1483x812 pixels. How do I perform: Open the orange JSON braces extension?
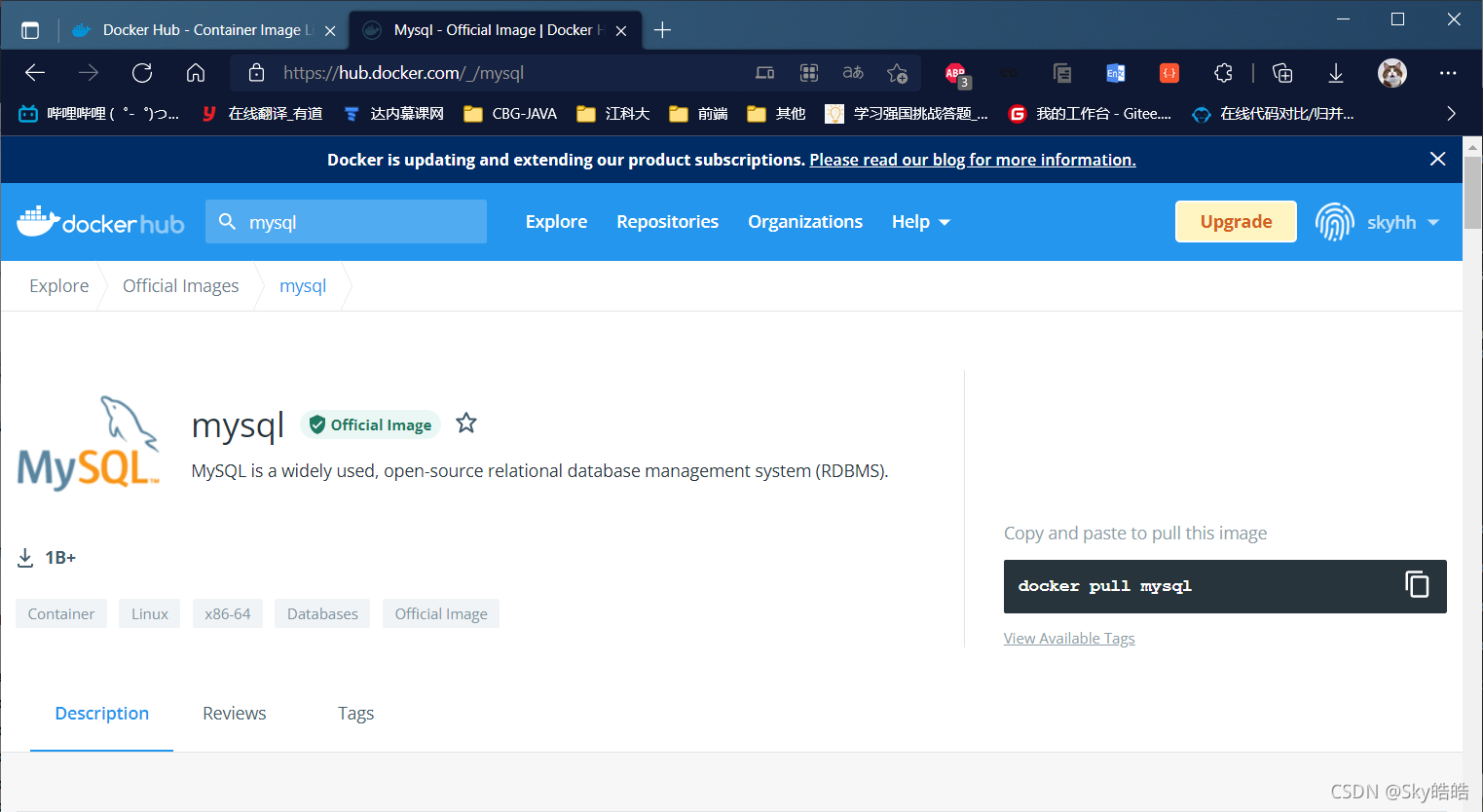tap(1169, 73)
